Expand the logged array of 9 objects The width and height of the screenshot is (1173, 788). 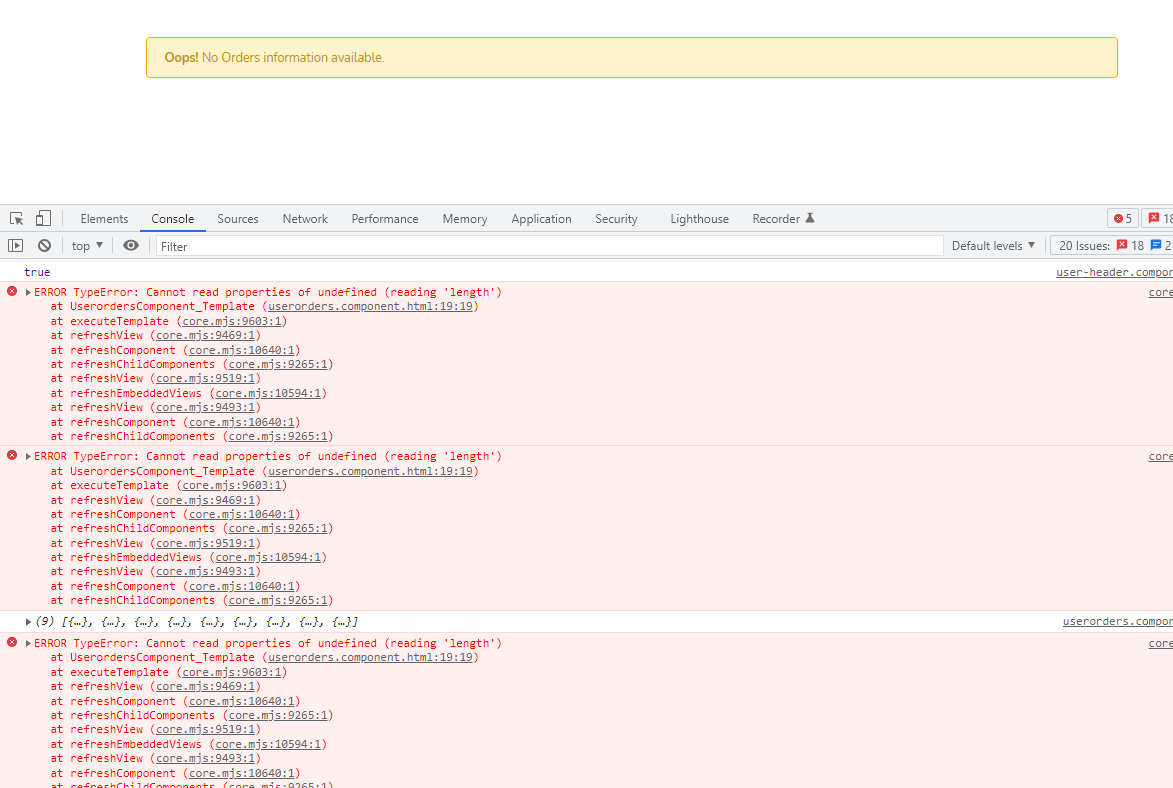coord(28,622)
